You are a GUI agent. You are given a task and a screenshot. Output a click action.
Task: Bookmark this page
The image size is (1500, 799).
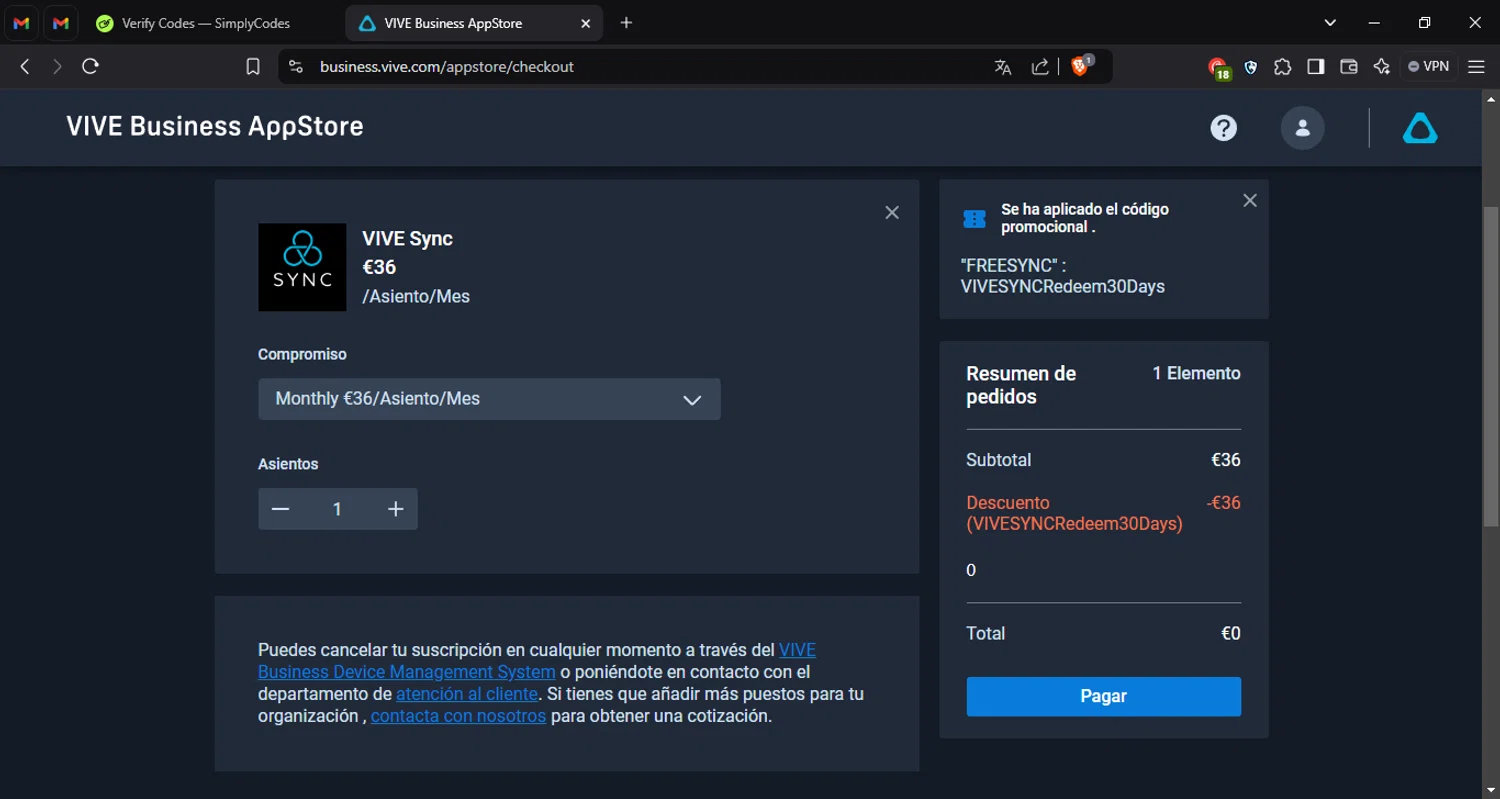[253, 67]
